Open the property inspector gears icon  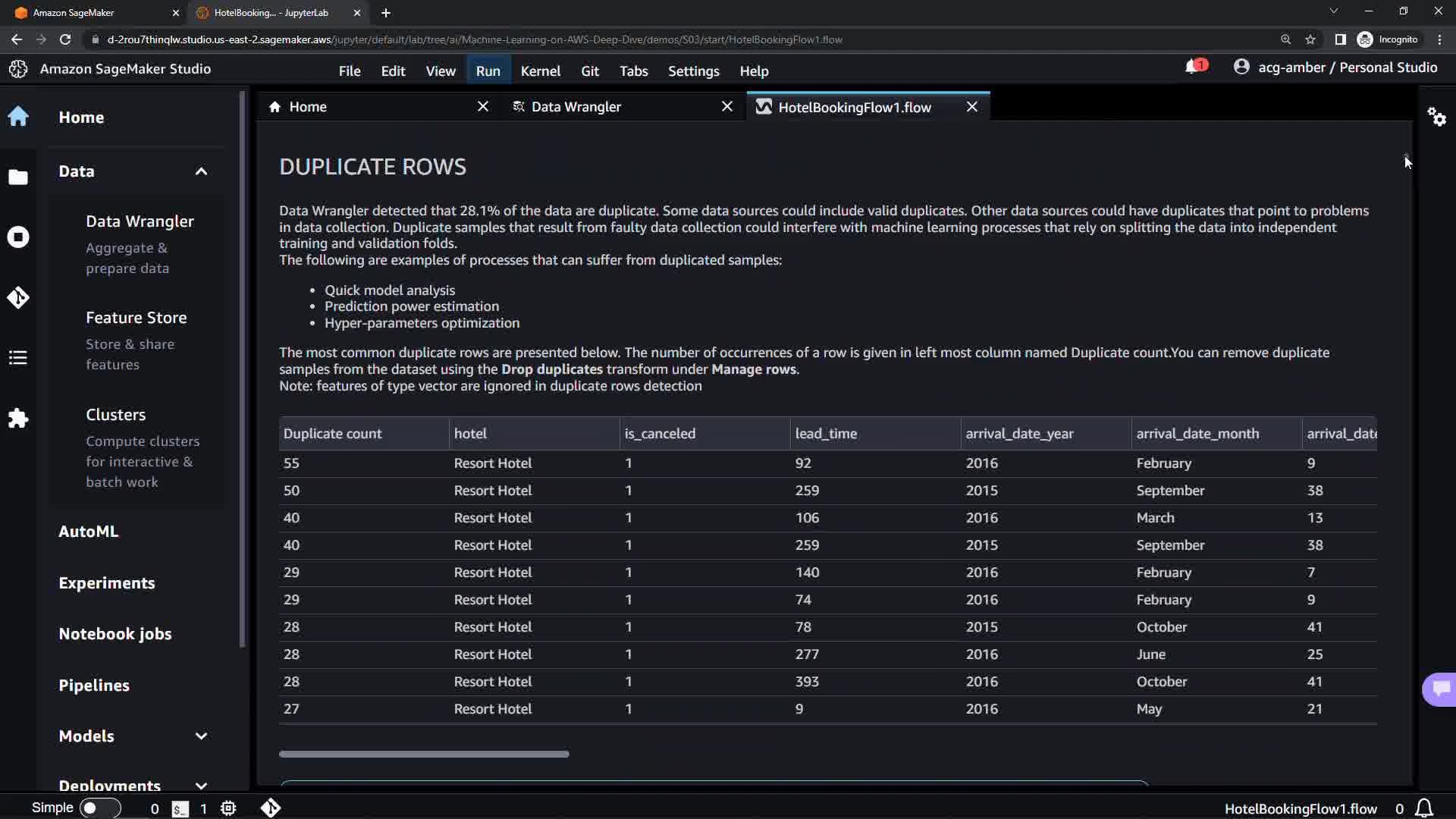click(x=1436, y=117)
